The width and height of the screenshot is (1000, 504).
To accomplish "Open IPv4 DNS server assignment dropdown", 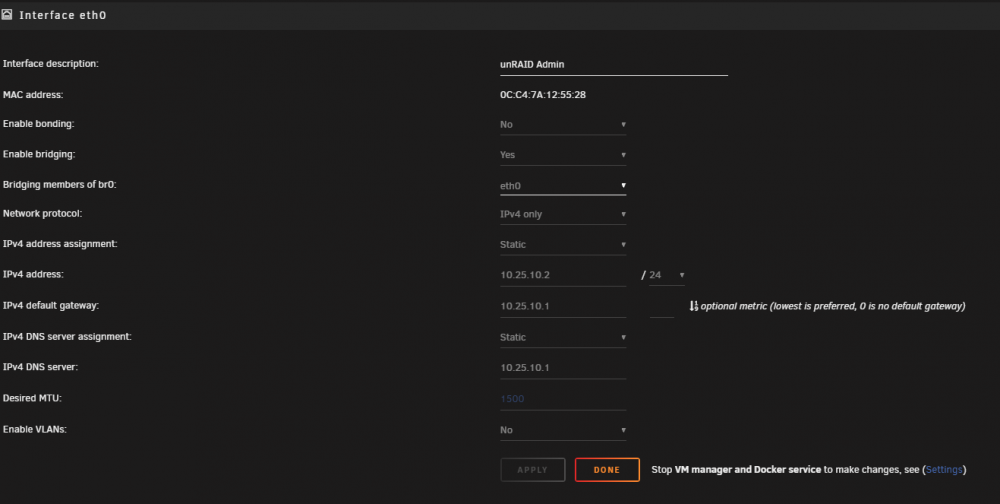I will [562, 337].
